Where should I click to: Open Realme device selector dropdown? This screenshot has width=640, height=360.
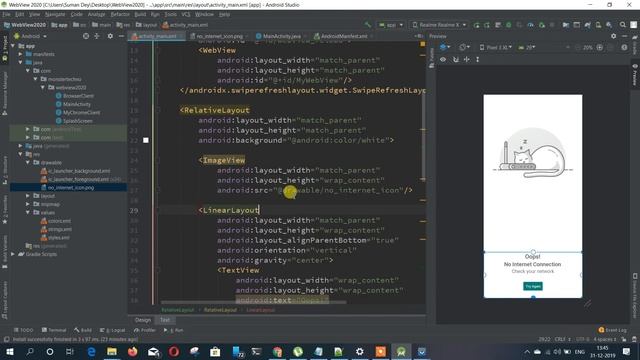pyautogui.click(x=439, y=25)
